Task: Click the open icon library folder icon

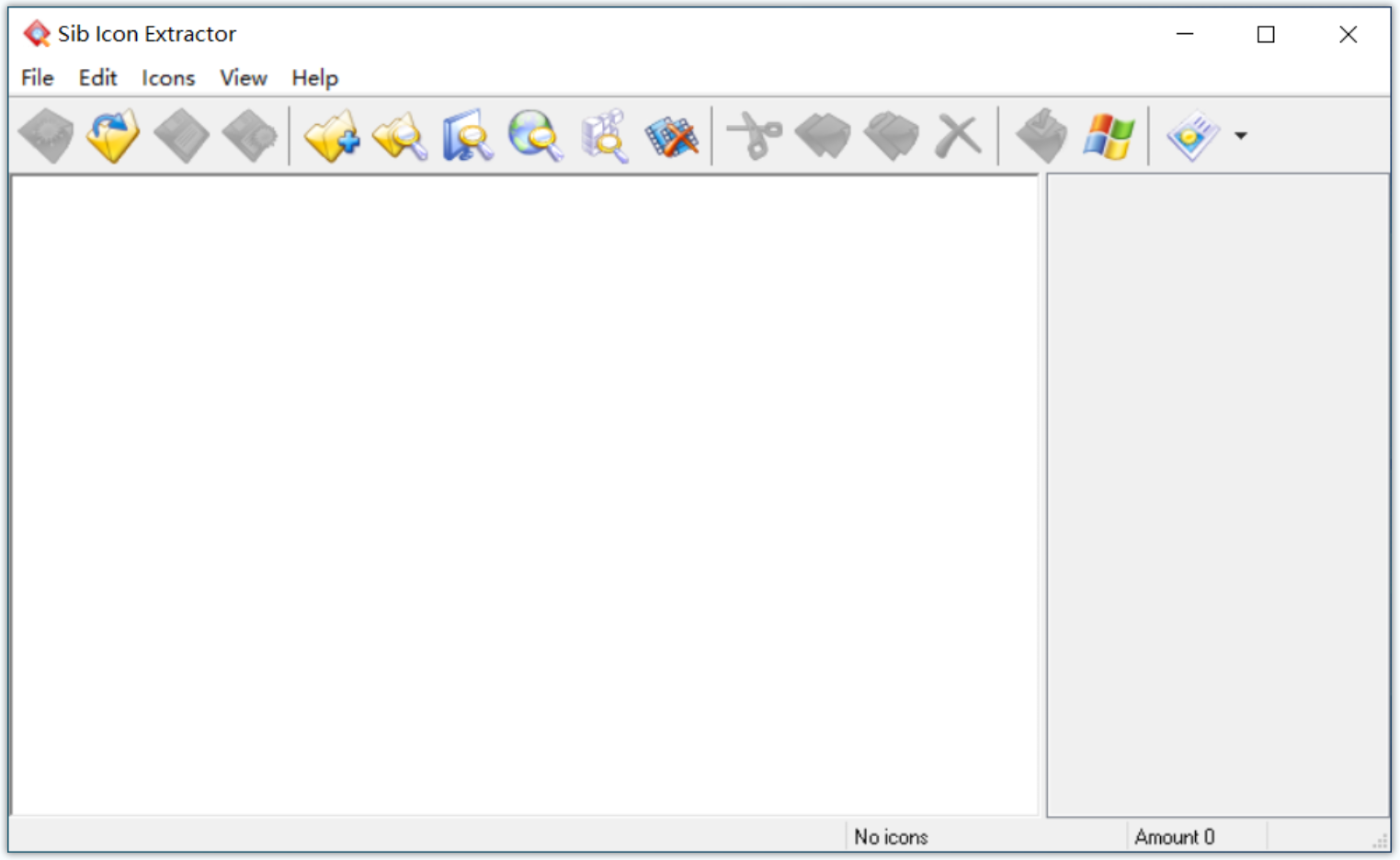Action: coord(113,136)
